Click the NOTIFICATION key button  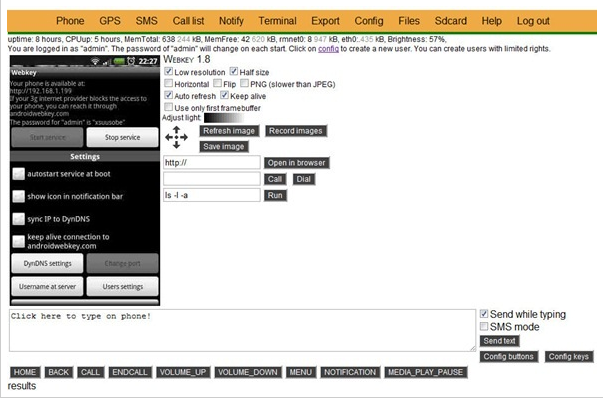click(350, 372)
